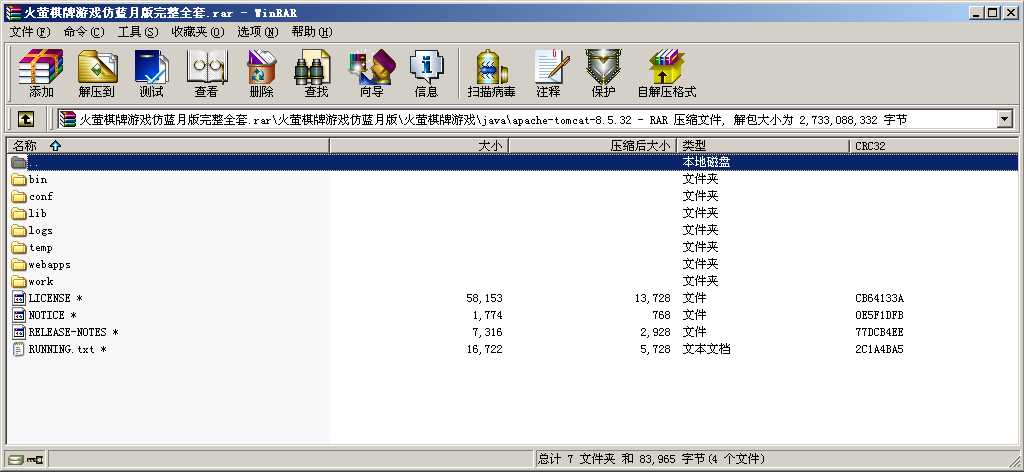Select the work folder
Viewport: 1024px width, 472px height.
(x=33, y=281)
